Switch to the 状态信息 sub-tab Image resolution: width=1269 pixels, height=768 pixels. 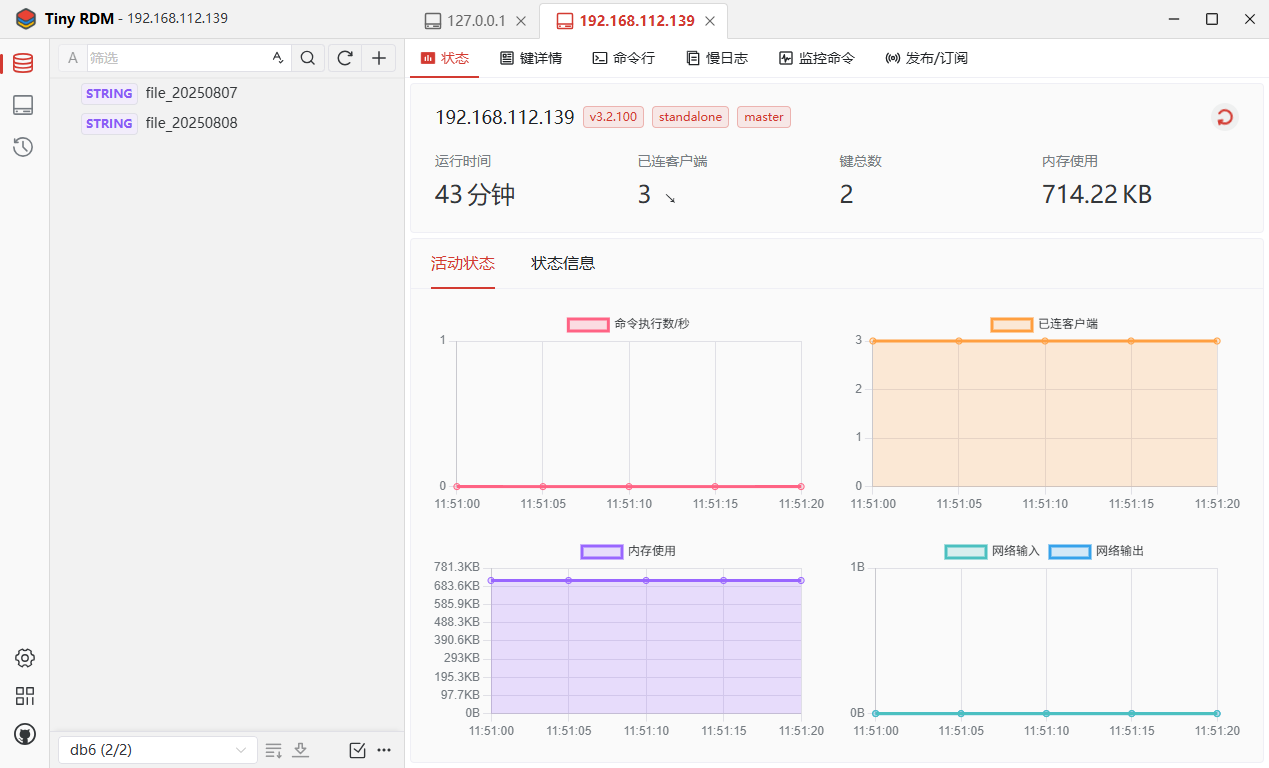click(x=563, y=263)
